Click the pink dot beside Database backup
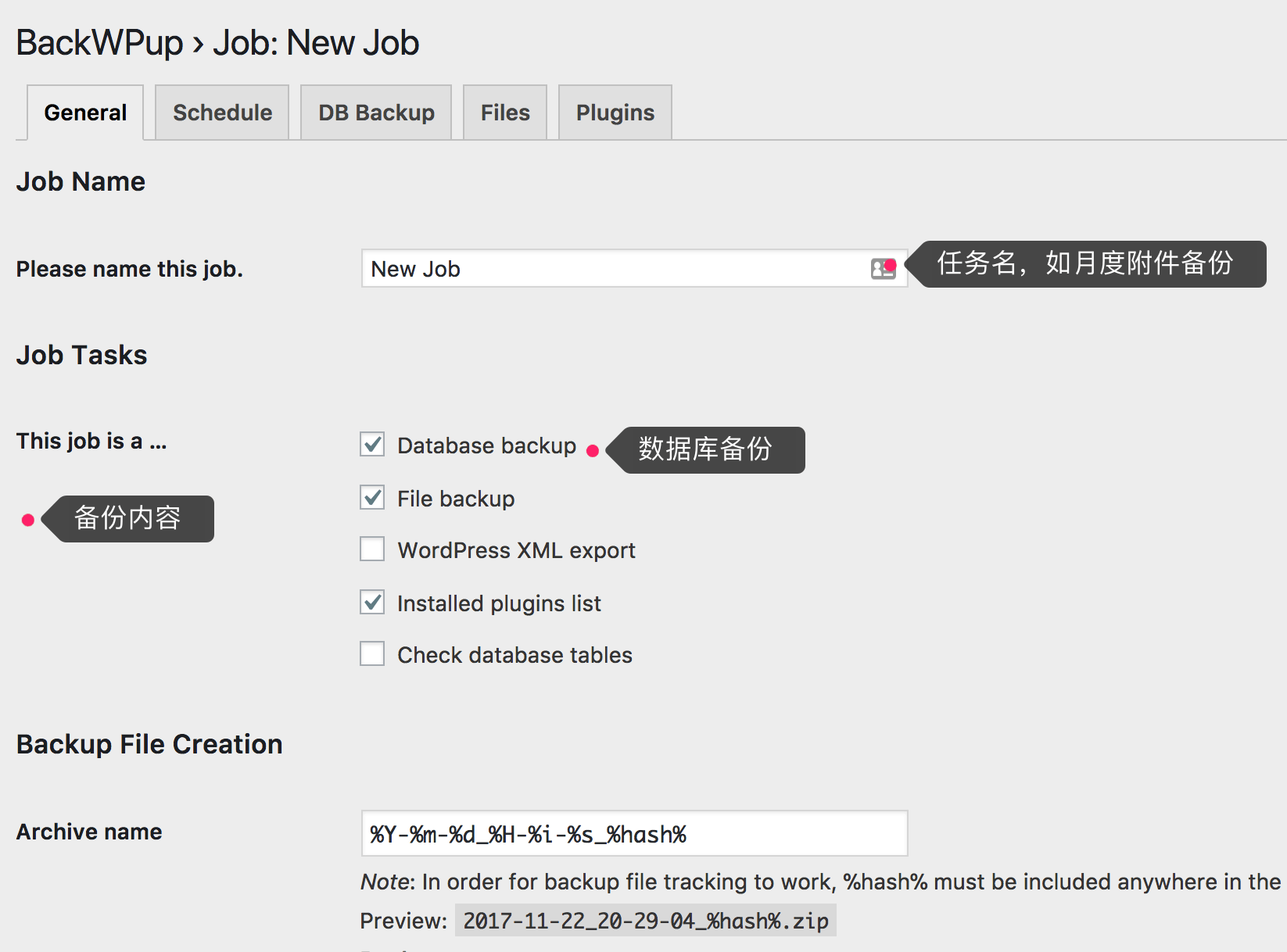 point(593,450)
